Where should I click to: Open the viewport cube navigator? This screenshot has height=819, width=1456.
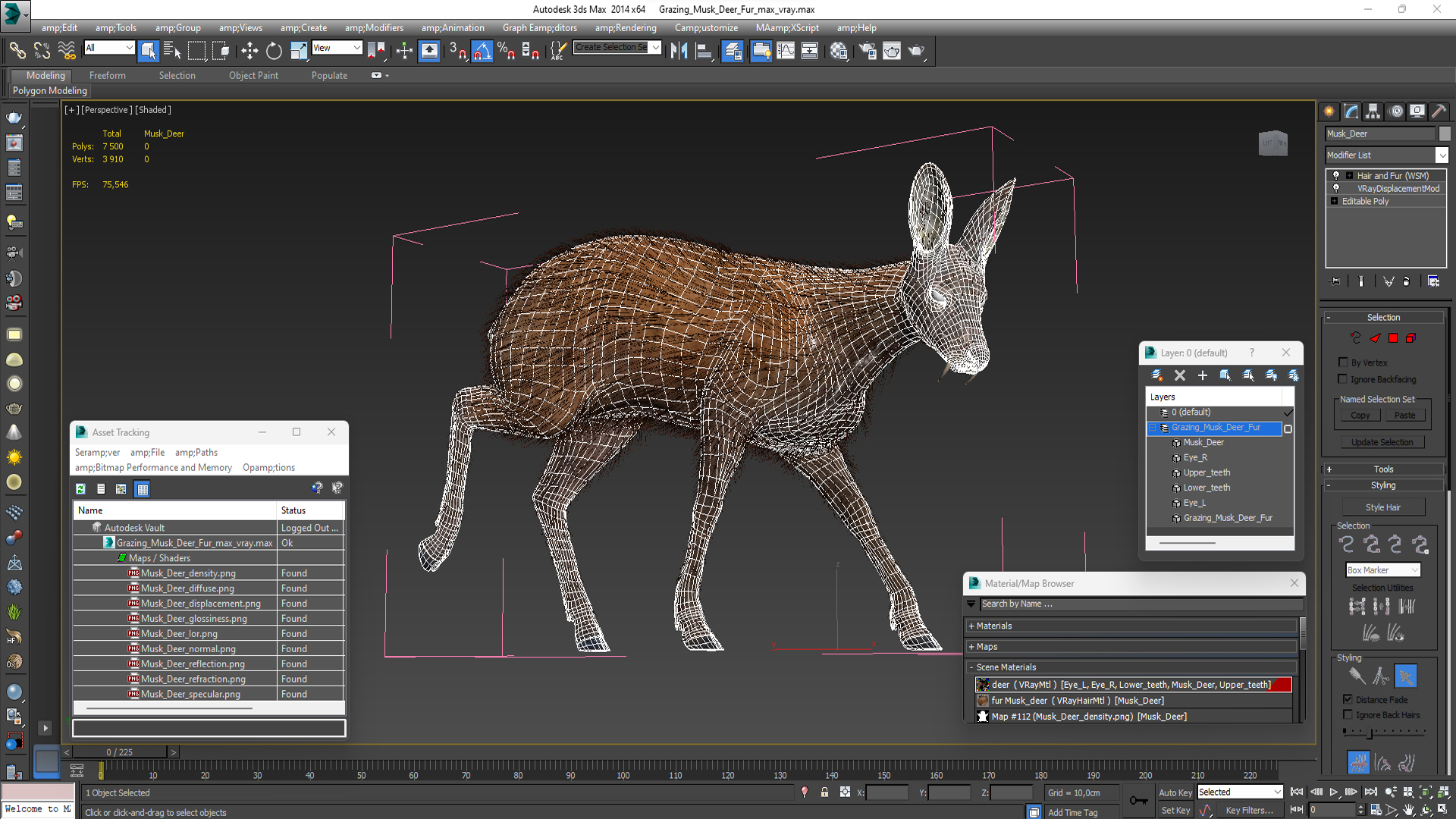tap(1273, 143)
